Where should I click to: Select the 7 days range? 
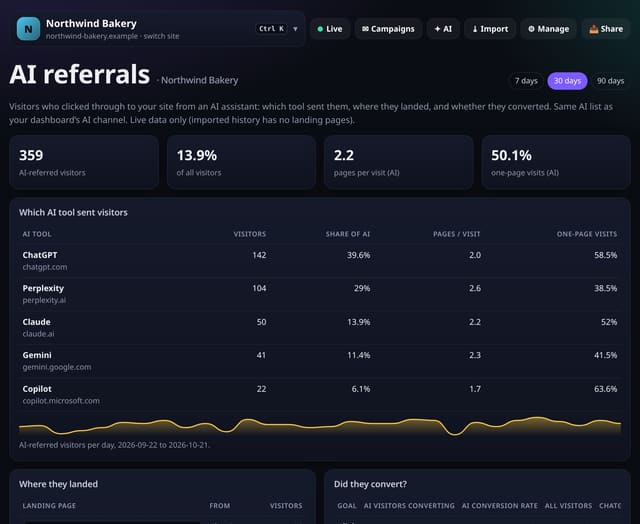click(526, 81)
